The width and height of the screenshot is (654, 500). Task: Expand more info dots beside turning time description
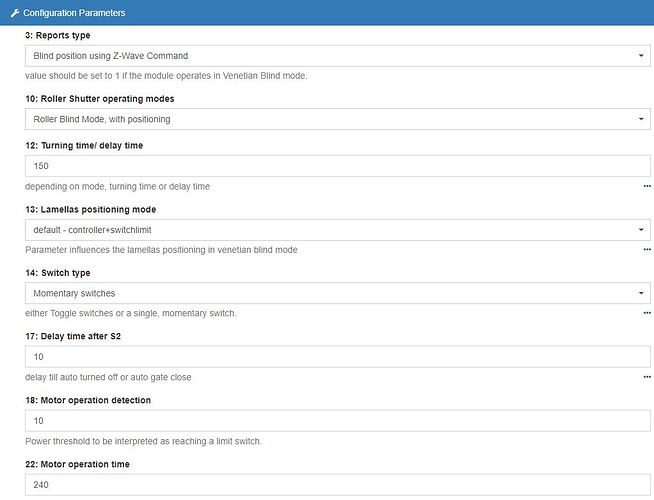(x=647, y=186)
